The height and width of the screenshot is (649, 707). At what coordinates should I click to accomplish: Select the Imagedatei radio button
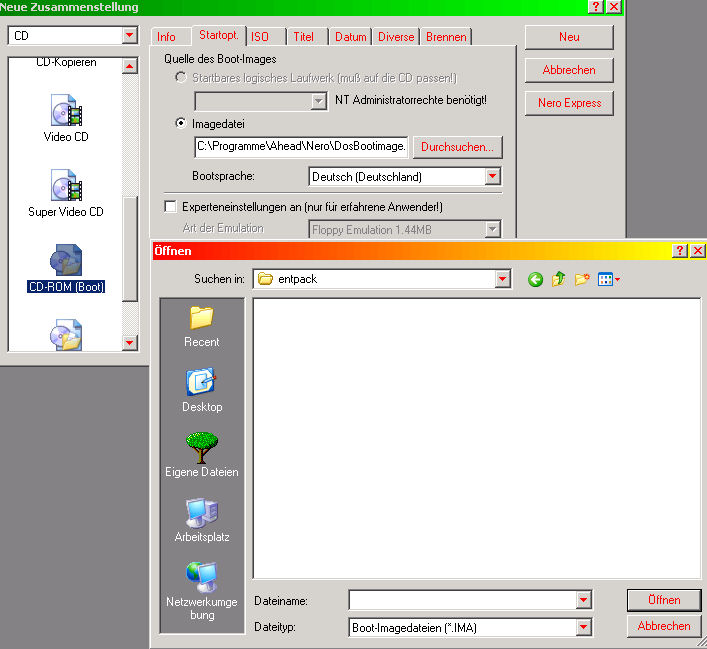[180, 123]
